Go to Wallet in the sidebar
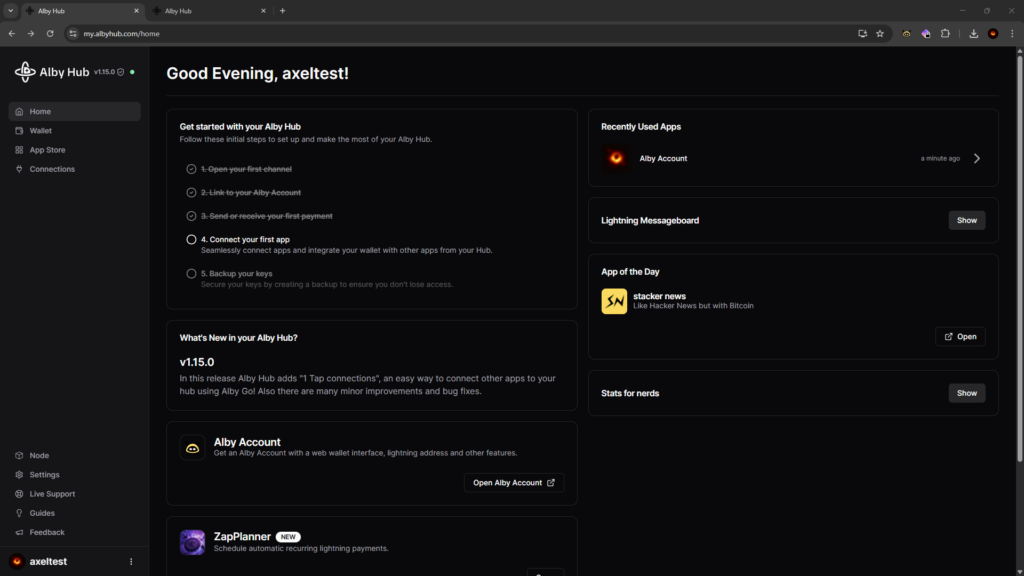Screen dimensions: 1024x576 pos(40,131)
